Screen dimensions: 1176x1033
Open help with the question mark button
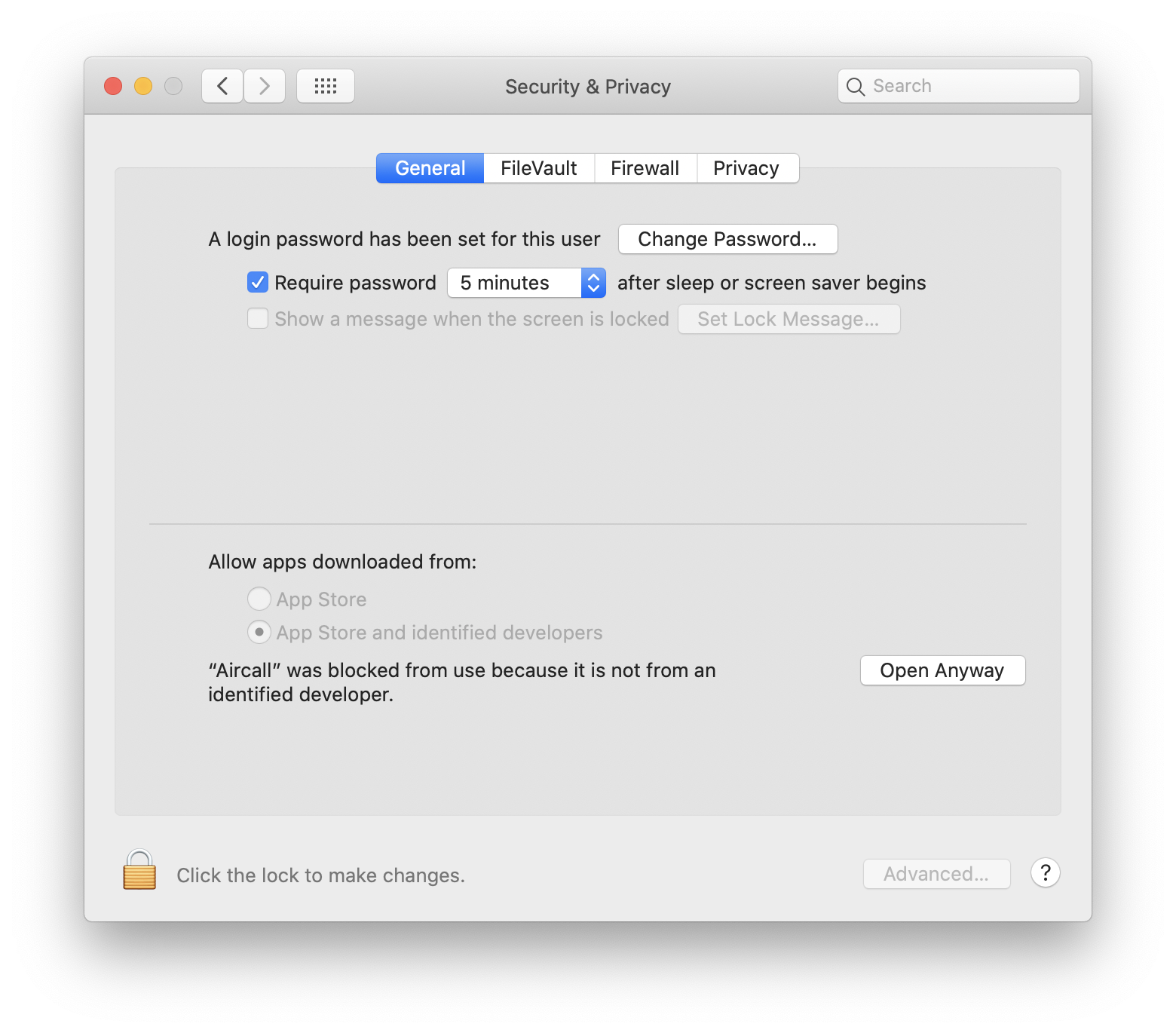pyautogui.click(x=1046, y=873)
